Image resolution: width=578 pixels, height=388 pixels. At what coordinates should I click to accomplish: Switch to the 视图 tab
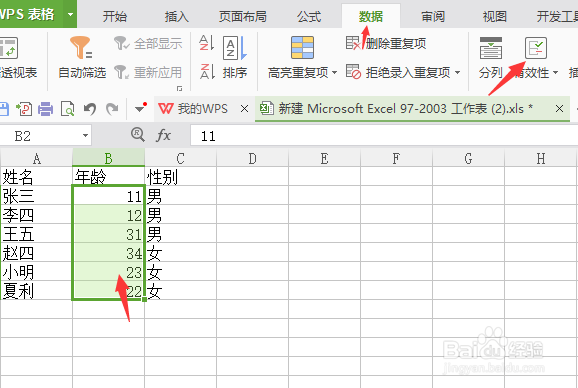[x=495, y=17]
